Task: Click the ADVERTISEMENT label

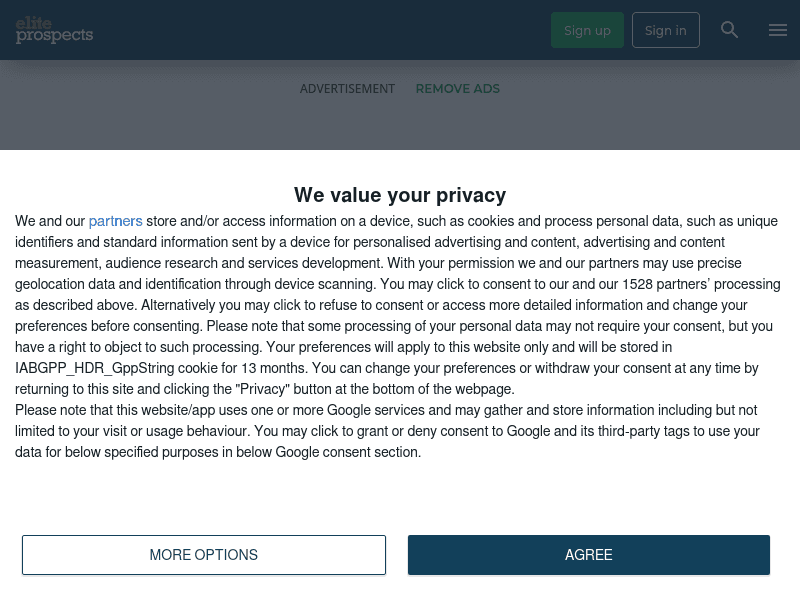Action: pyautogui.click(x=347, y=89)
